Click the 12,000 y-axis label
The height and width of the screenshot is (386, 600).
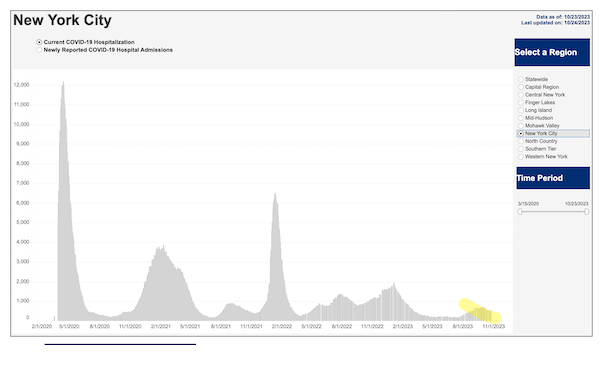[22, 85]
